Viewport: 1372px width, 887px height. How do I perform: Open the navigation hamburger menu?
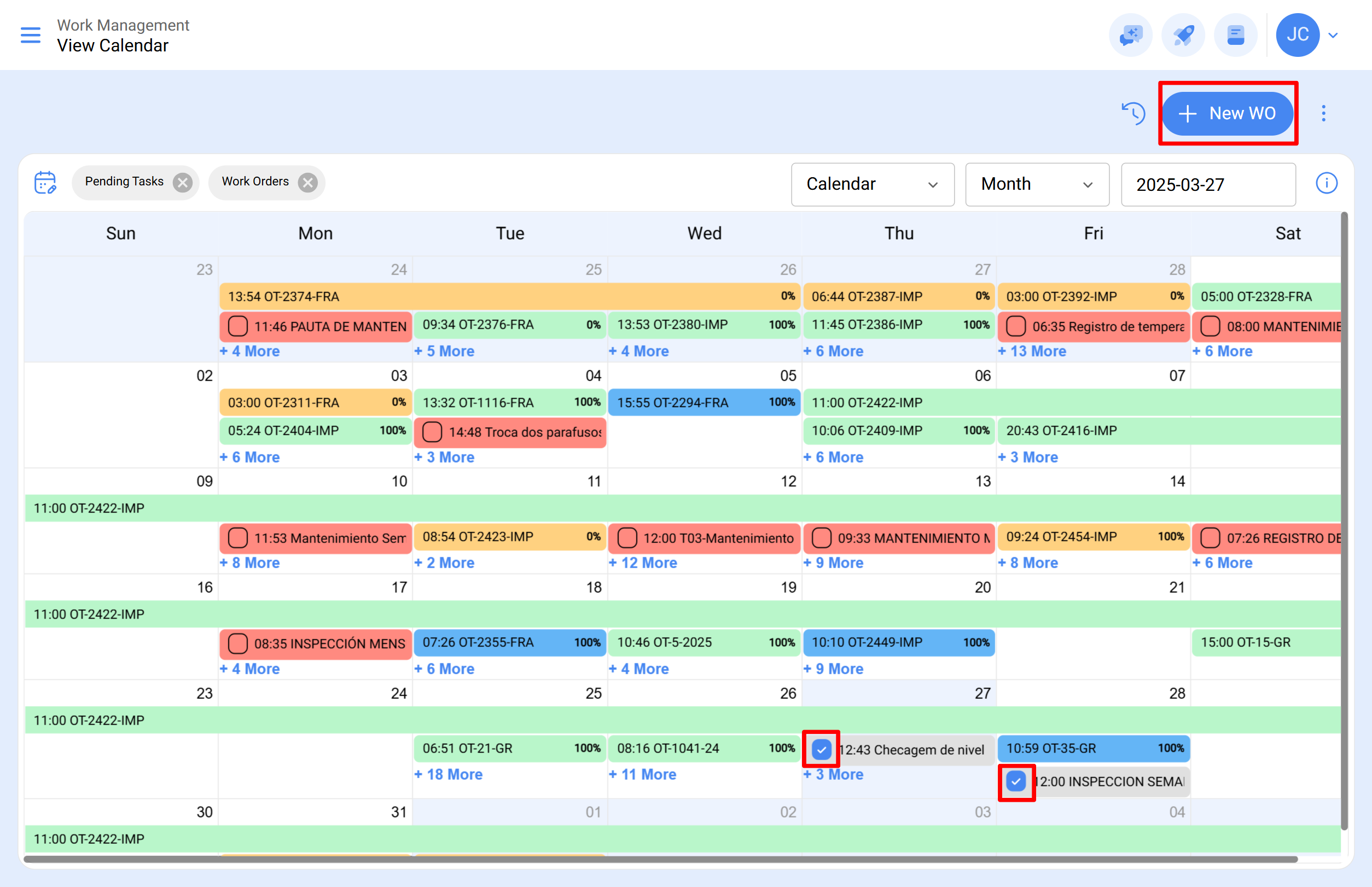pyautogui.click(x=31, y=35)
